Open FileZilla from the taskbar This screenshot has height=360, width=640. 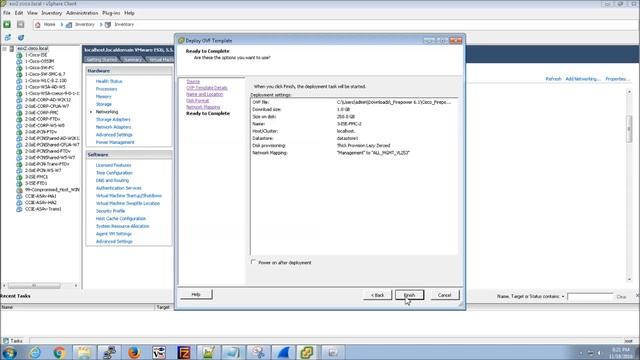click(x=184, y=352)
